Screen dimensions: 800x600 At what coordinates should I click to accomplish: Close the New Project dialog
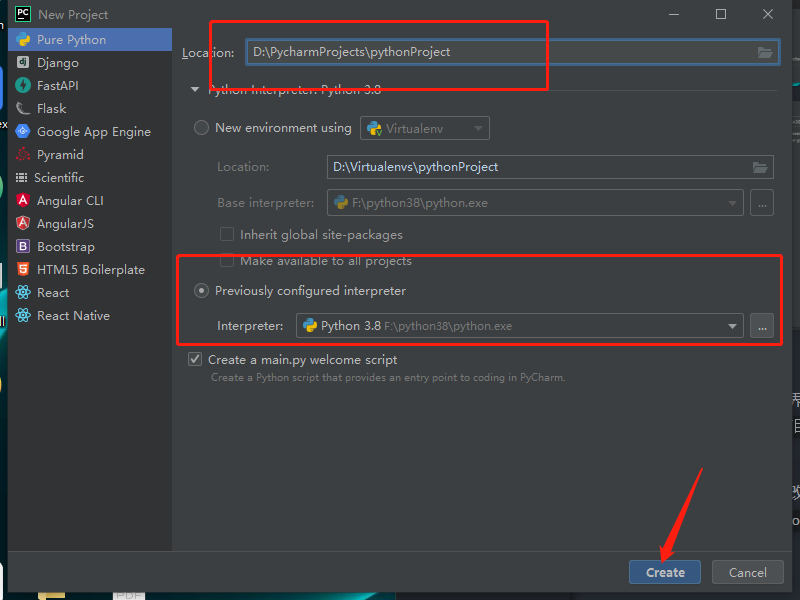[x=768, y=14]
